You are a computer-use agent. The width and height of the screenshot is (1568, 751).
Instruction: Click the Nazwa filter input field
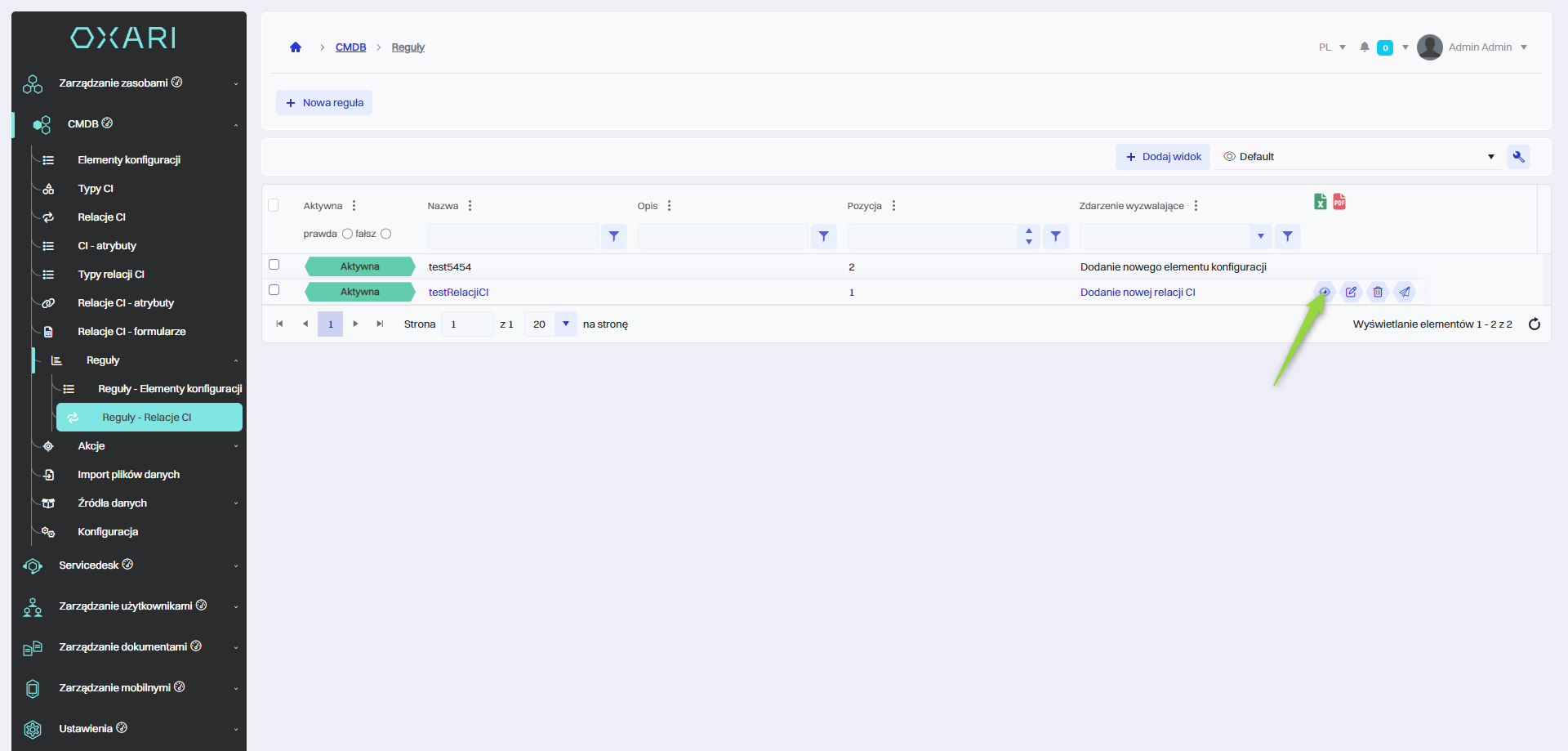point(513,237)
